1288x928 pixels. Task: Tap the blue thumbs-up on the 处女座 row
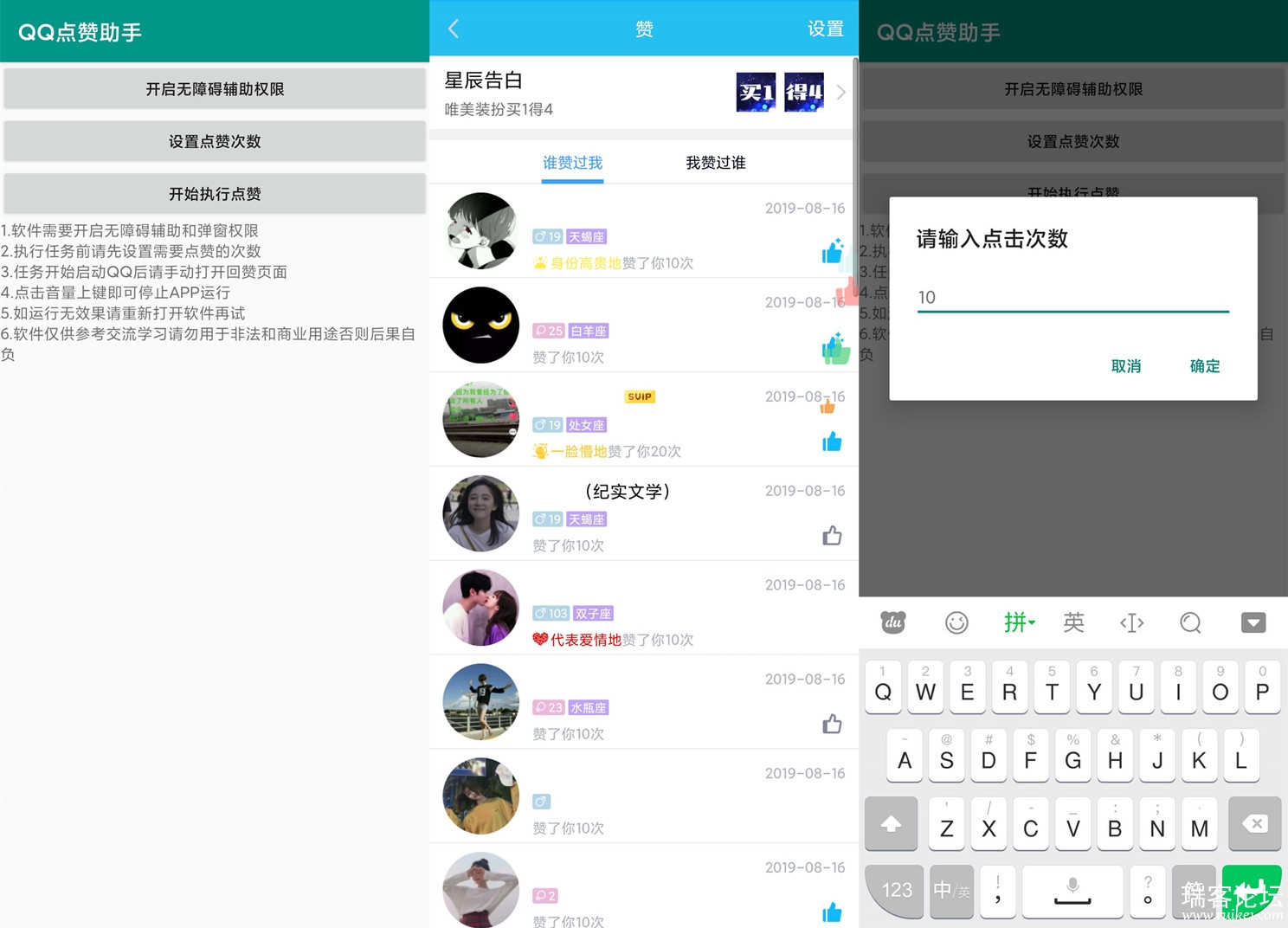(832, 442)
